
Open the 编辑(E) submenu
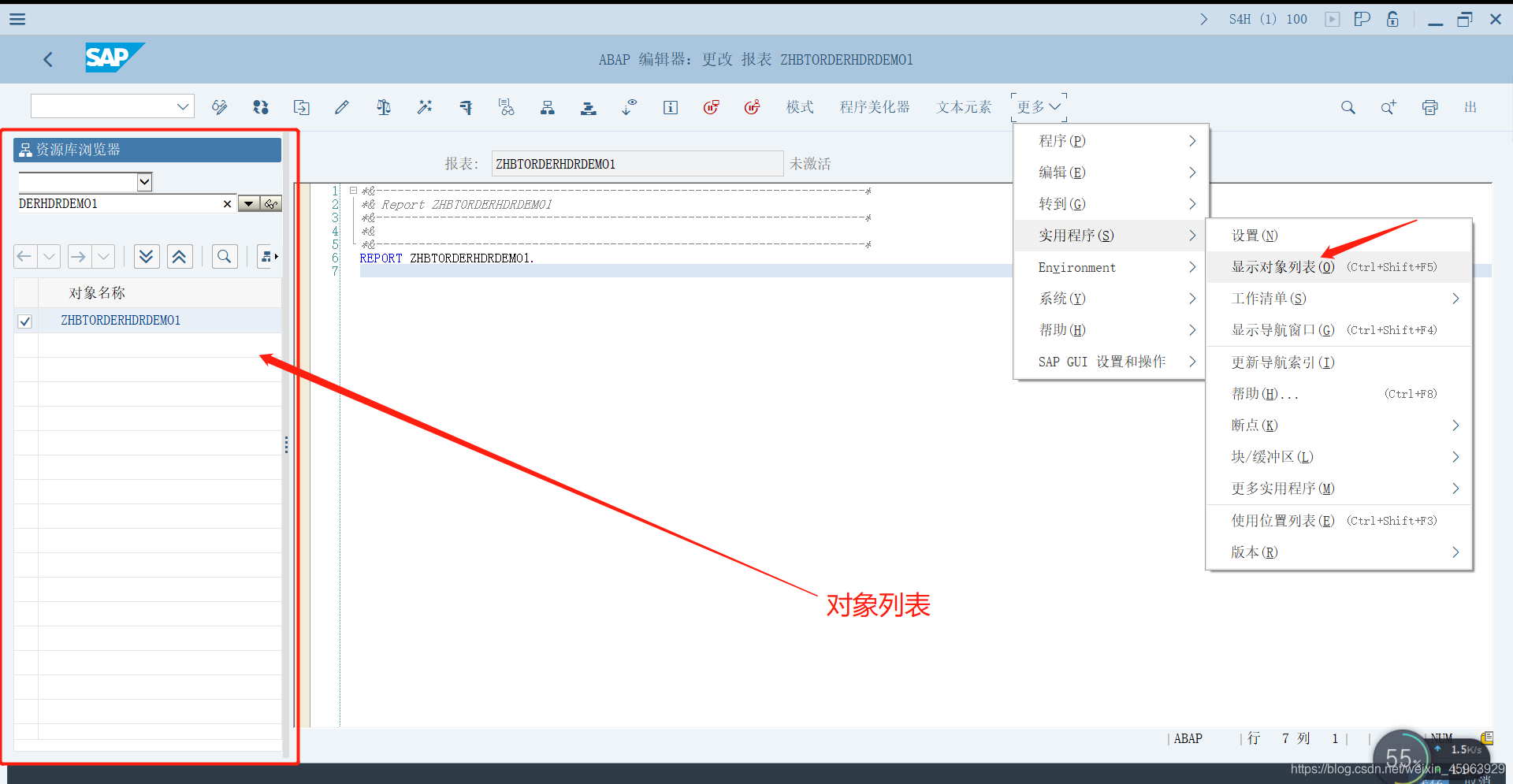(1110, 173)
